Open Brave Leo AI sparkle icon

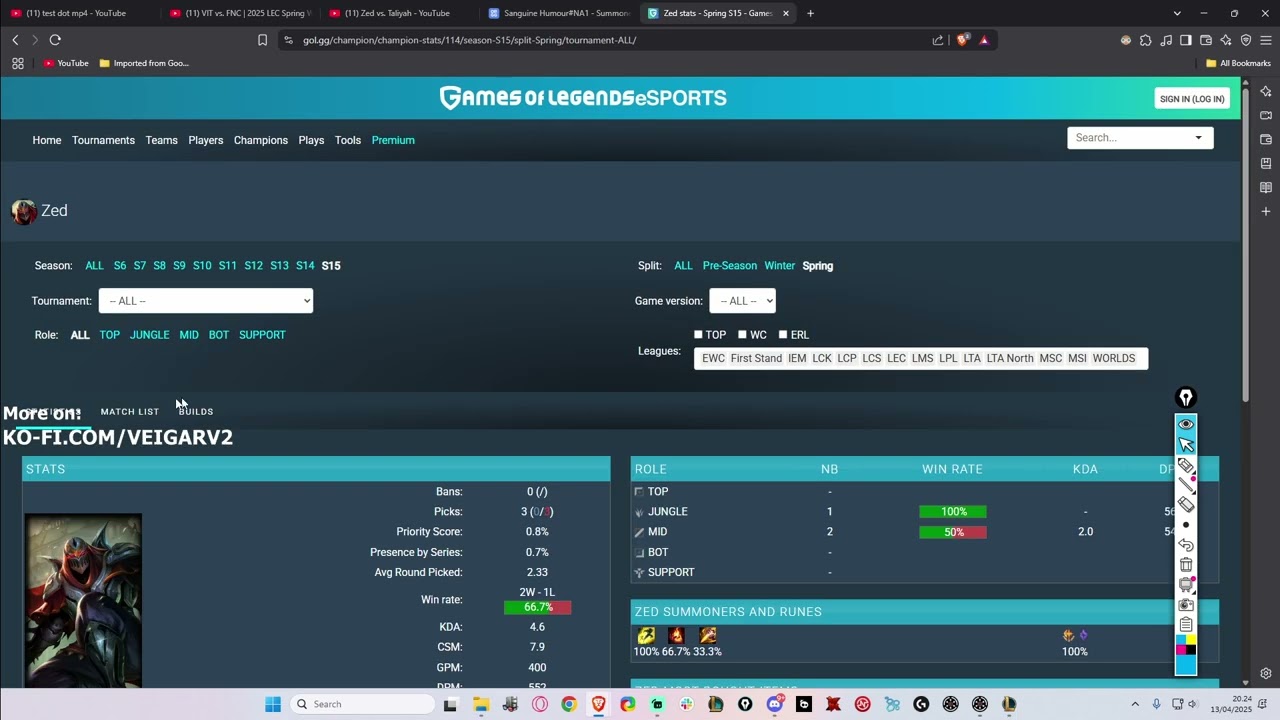1226,40
